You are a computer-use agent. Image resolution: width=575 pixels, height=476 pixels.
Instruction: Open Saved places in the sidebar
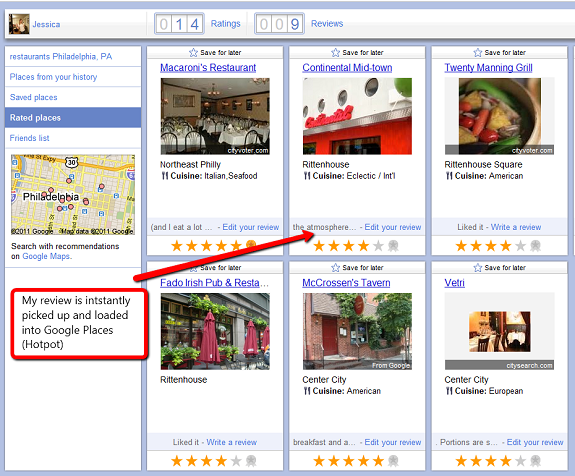tap(73, 97)
